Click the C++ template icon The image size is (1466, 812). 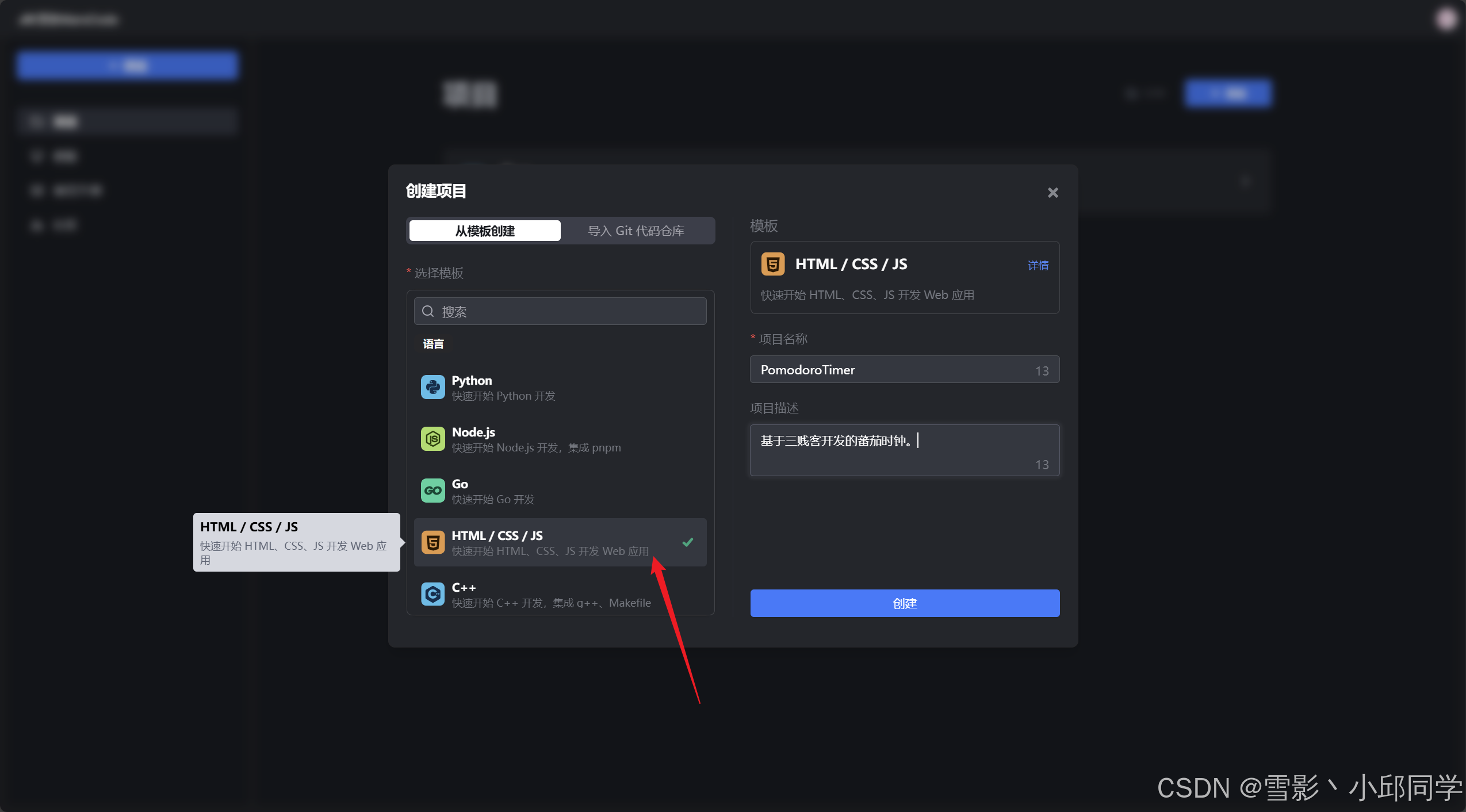(432, 594)
